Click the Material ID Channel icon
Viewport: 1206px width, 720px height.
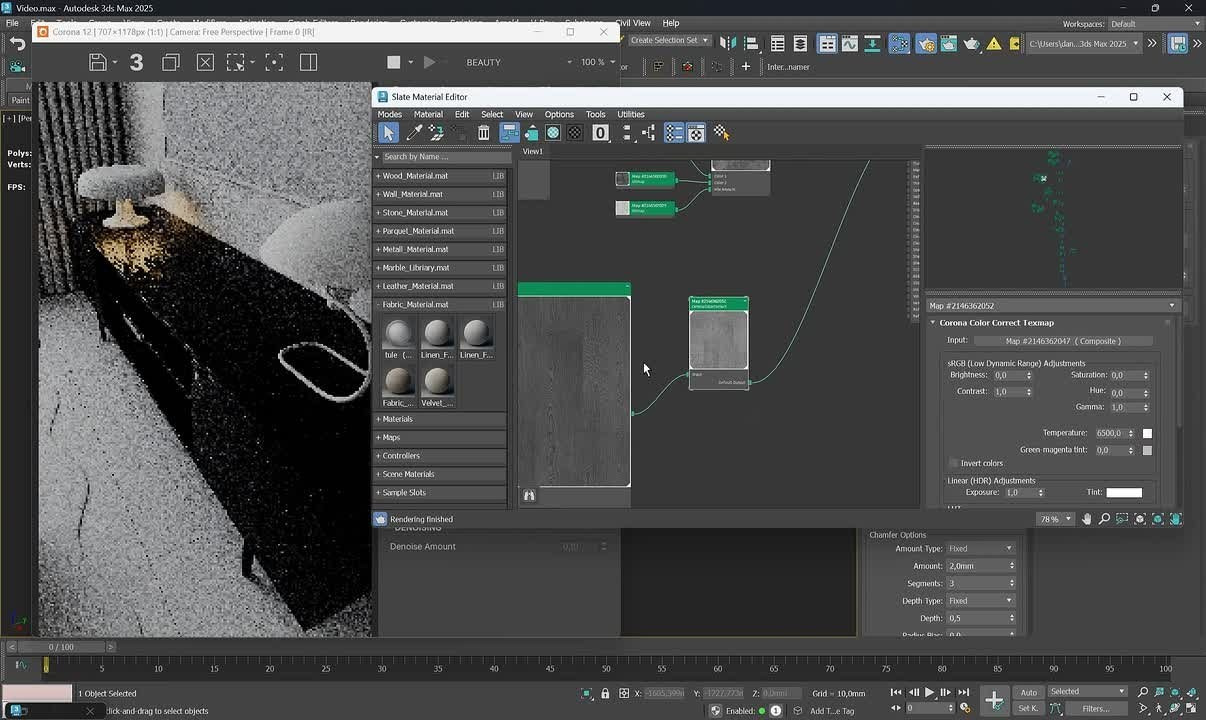[600, 132]
